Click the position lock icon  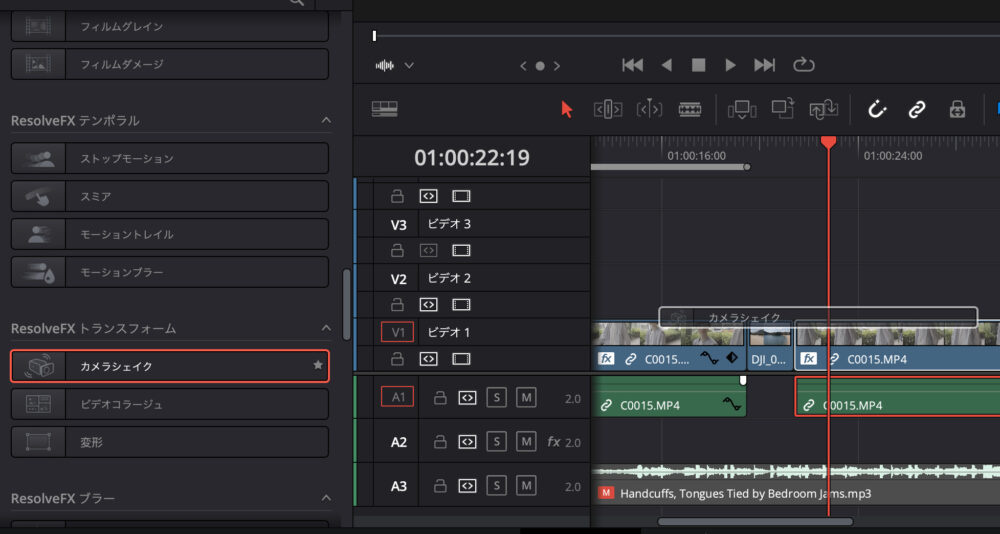pos(957,109)
